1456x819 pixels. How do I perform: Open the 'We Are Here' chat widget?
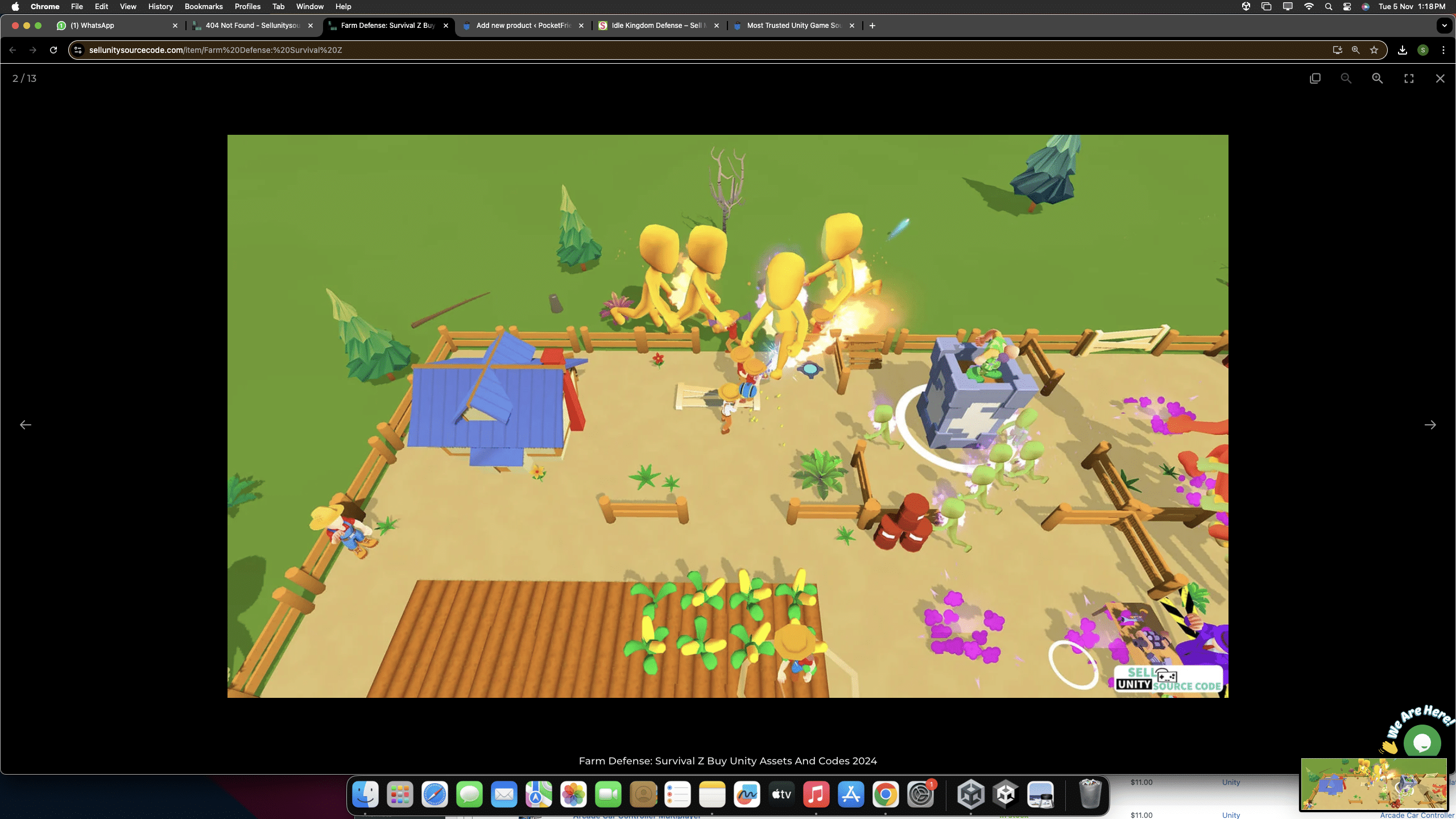[x=1422, y=742]
